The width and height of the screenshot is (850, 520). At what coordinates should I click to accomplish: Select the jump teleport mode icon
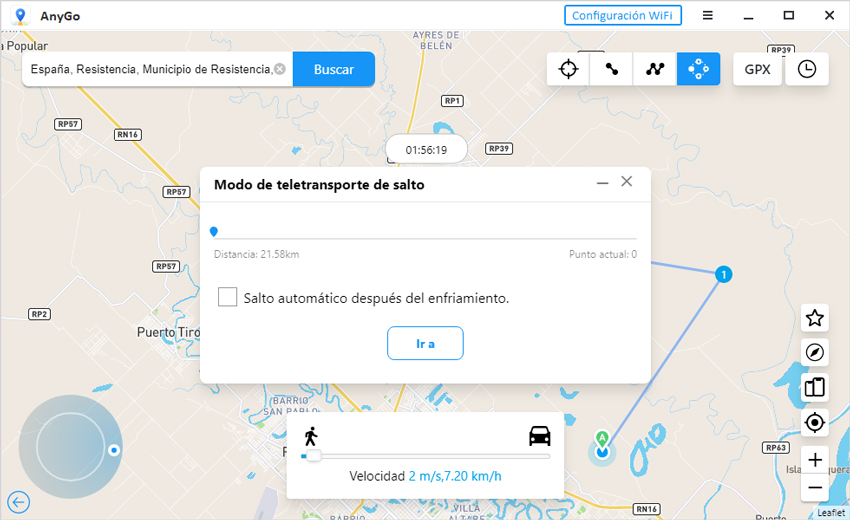click(698, 69)
